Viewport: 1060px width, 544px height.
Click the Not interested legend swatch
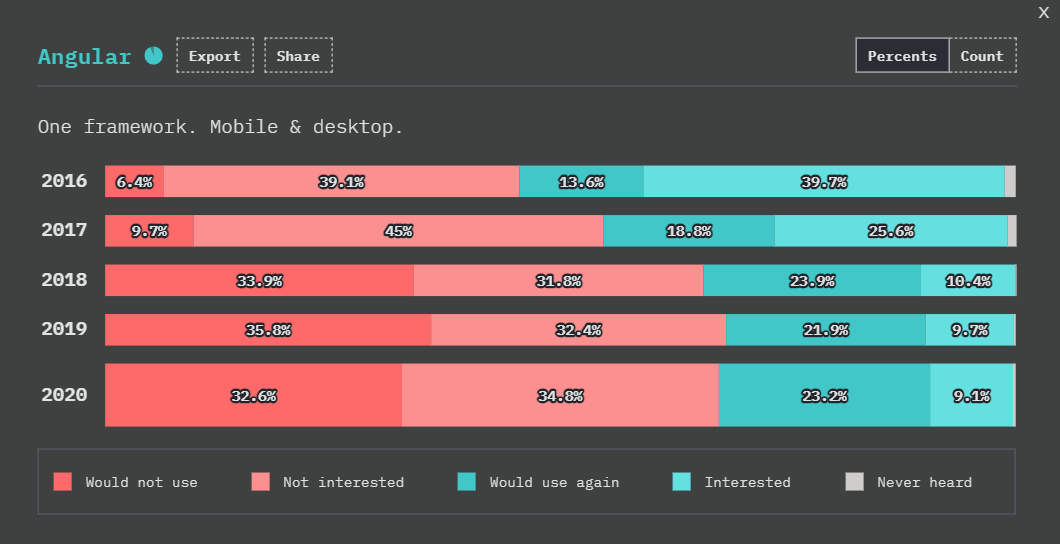tap(260, 482)
